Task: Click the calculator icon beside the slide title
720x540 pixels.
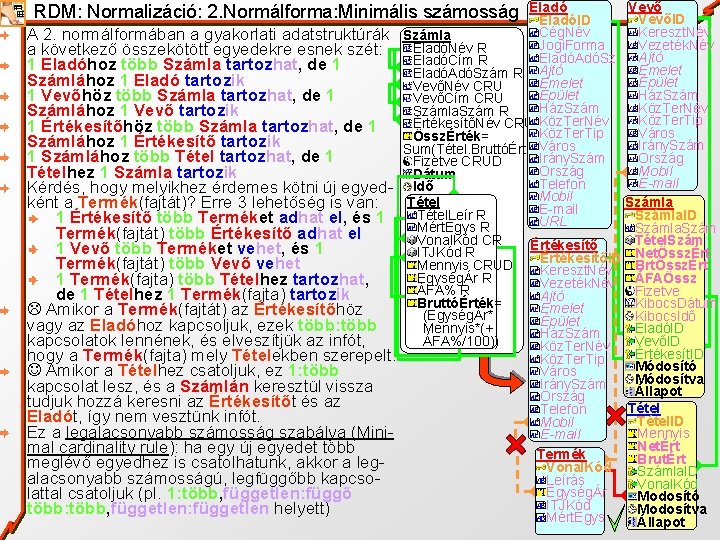Action: [x=13, y=12]
